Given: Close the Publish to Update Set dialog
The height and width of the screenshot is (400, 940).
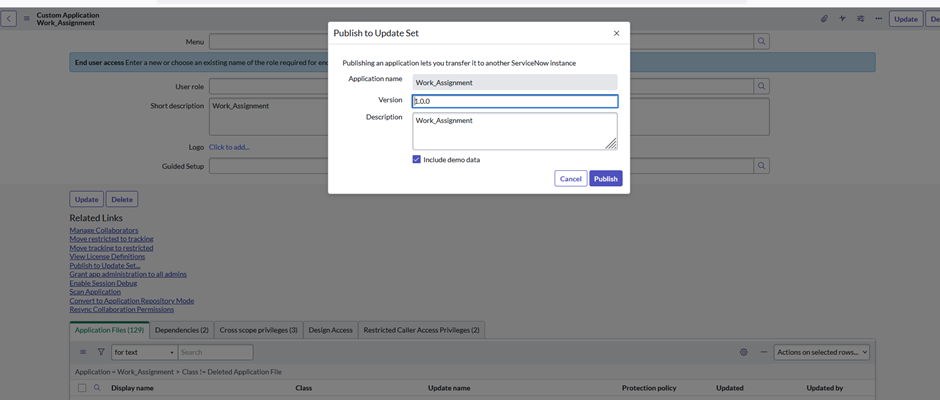Looking at the screenshot, I should tap(616, 33).
